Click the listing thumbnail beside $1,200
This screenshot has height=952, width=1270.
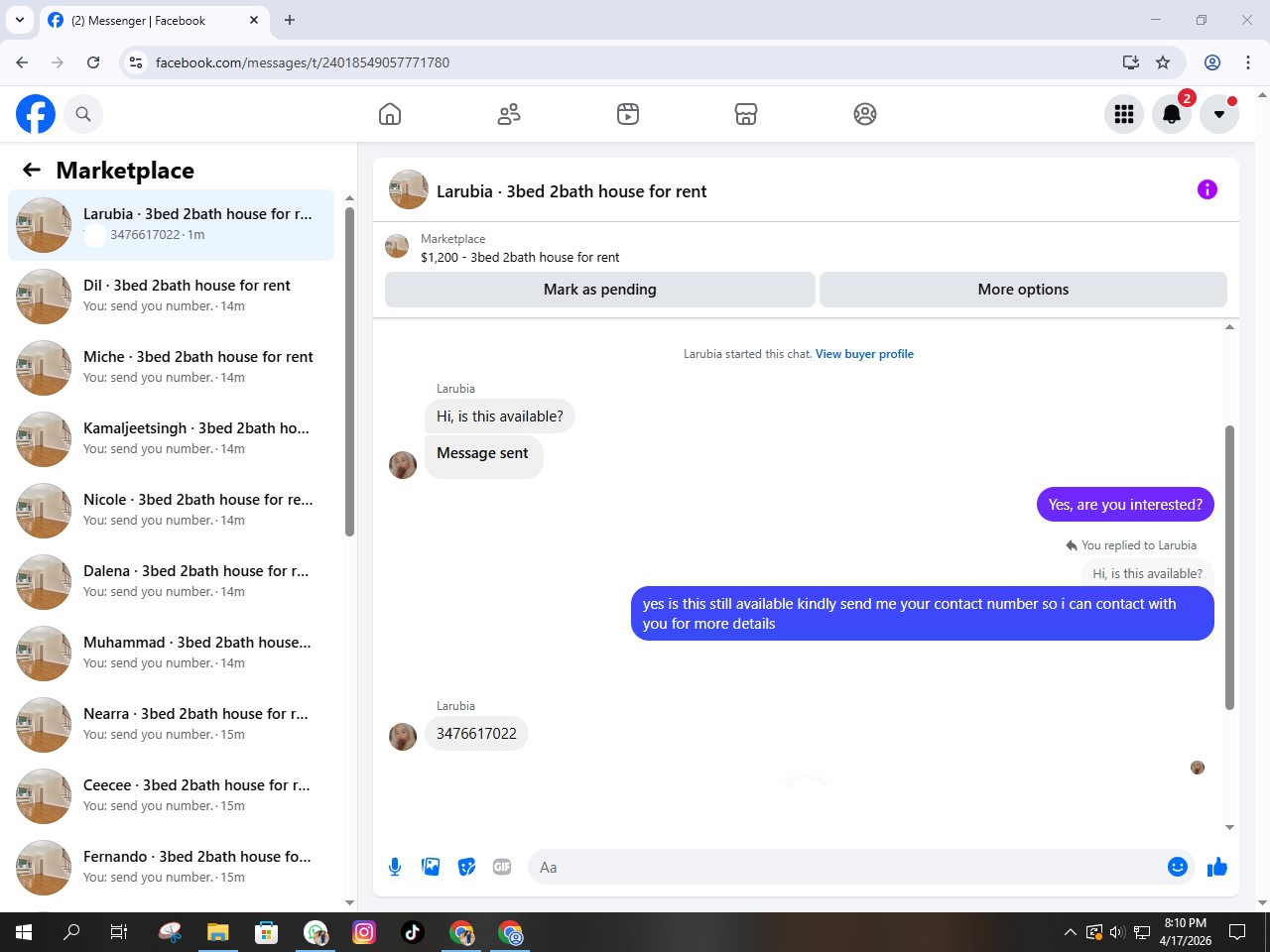pos(397,246)
